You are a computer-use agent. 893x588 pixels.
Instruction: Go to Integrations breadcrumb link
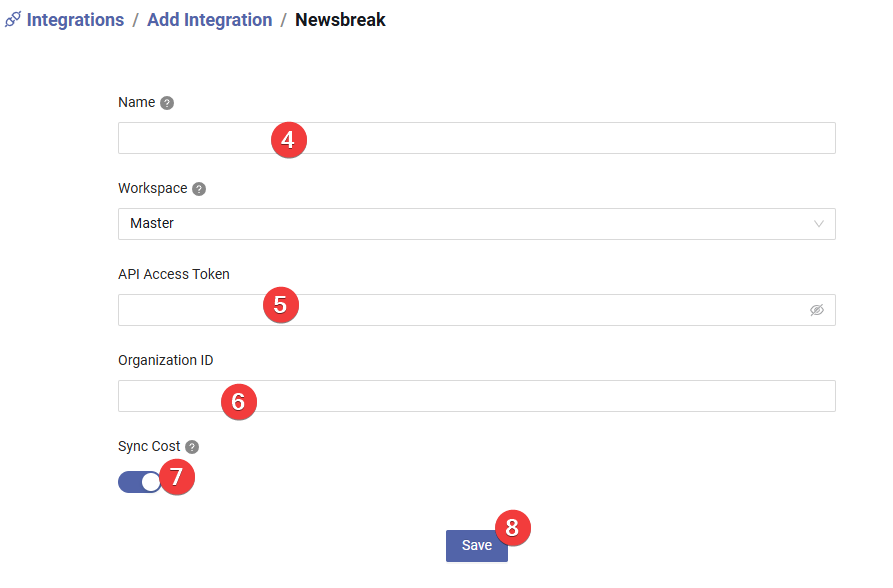75,20
